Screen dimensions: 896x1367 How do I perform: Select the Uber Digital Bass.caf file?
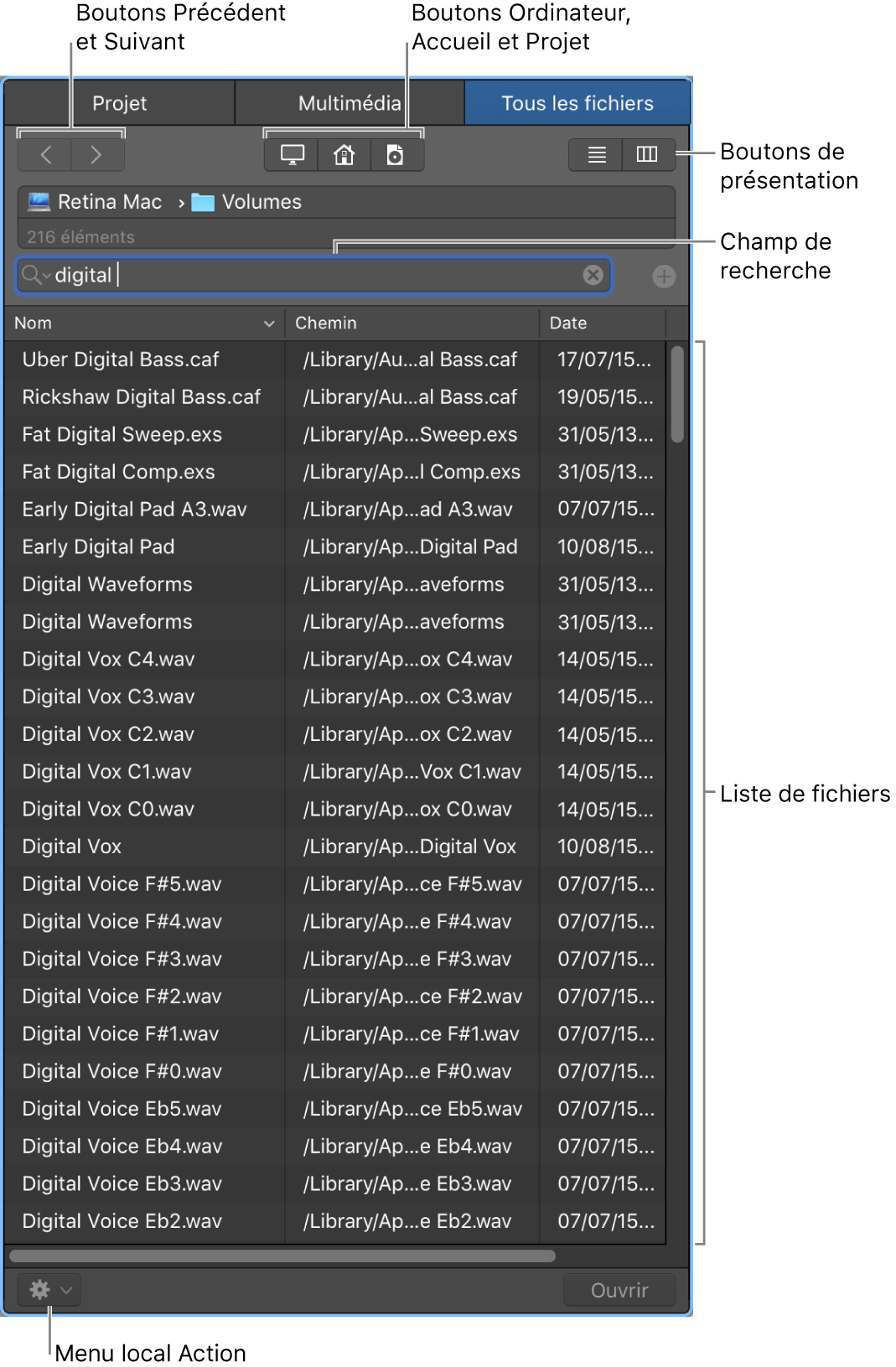121,360
